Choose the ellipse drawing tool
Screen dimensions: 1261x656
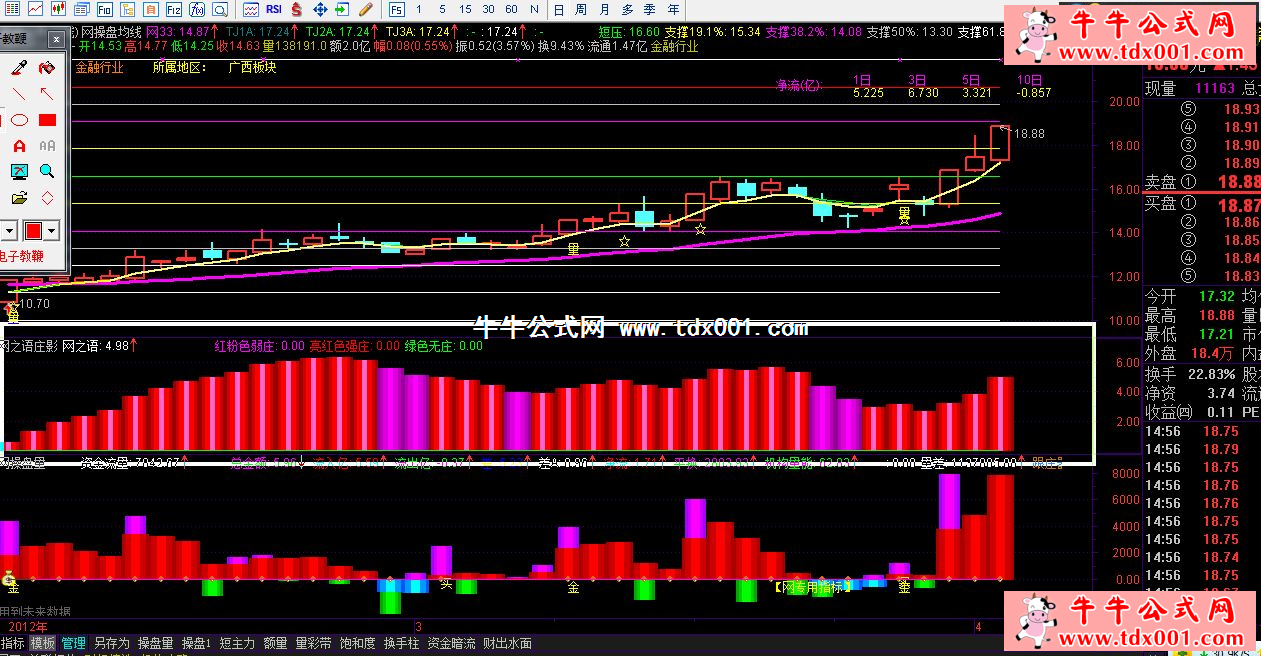pos(19,120)
